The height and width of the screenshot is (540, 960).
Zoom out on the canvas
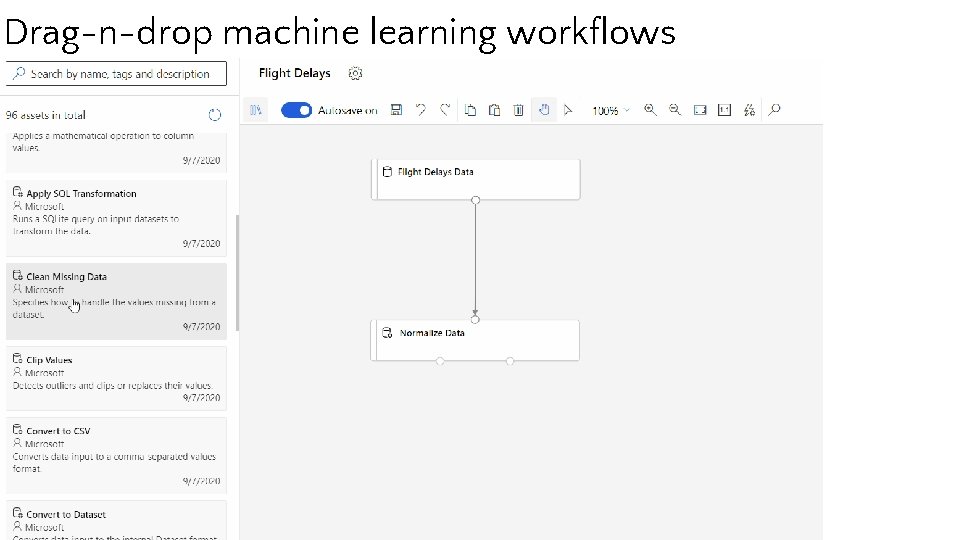(675, 110)
